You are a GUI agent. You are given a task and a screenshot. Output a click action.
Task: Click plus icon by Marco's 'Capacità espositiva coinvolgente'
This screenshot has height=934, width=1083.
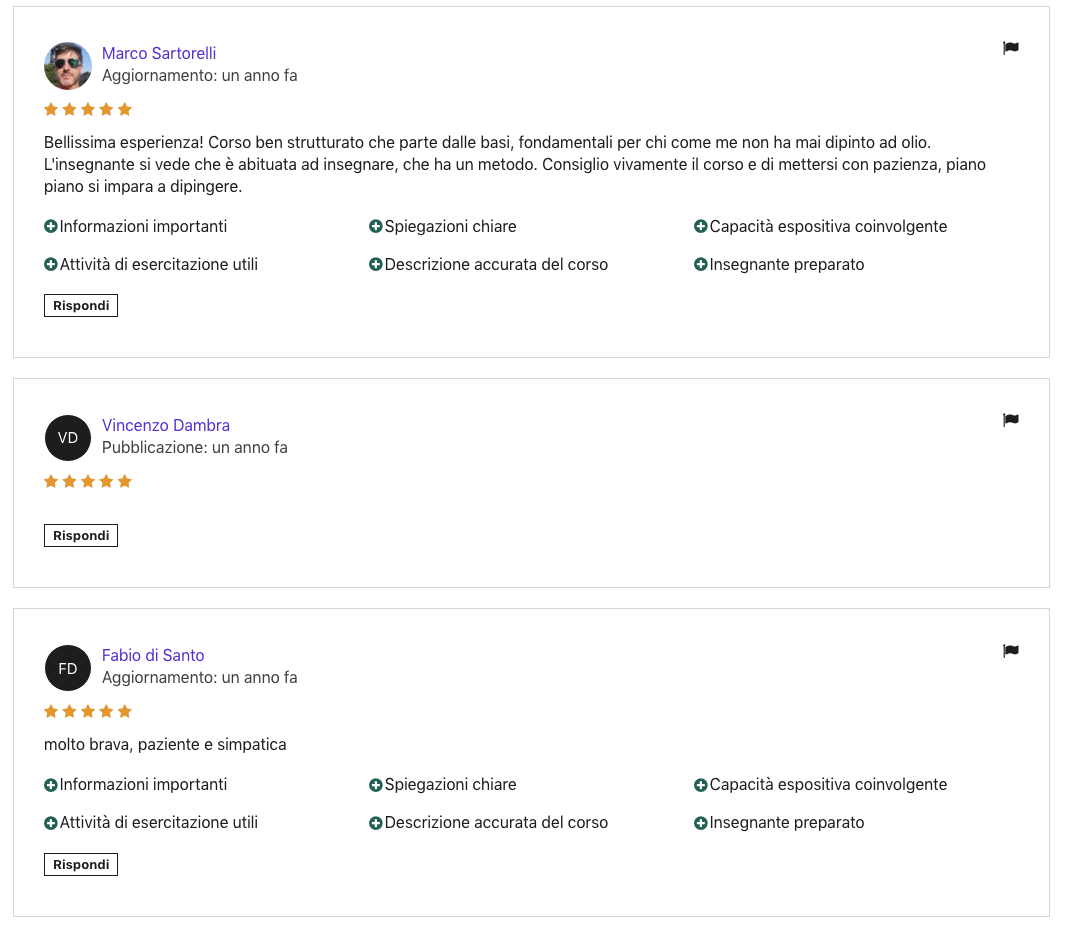701,227
